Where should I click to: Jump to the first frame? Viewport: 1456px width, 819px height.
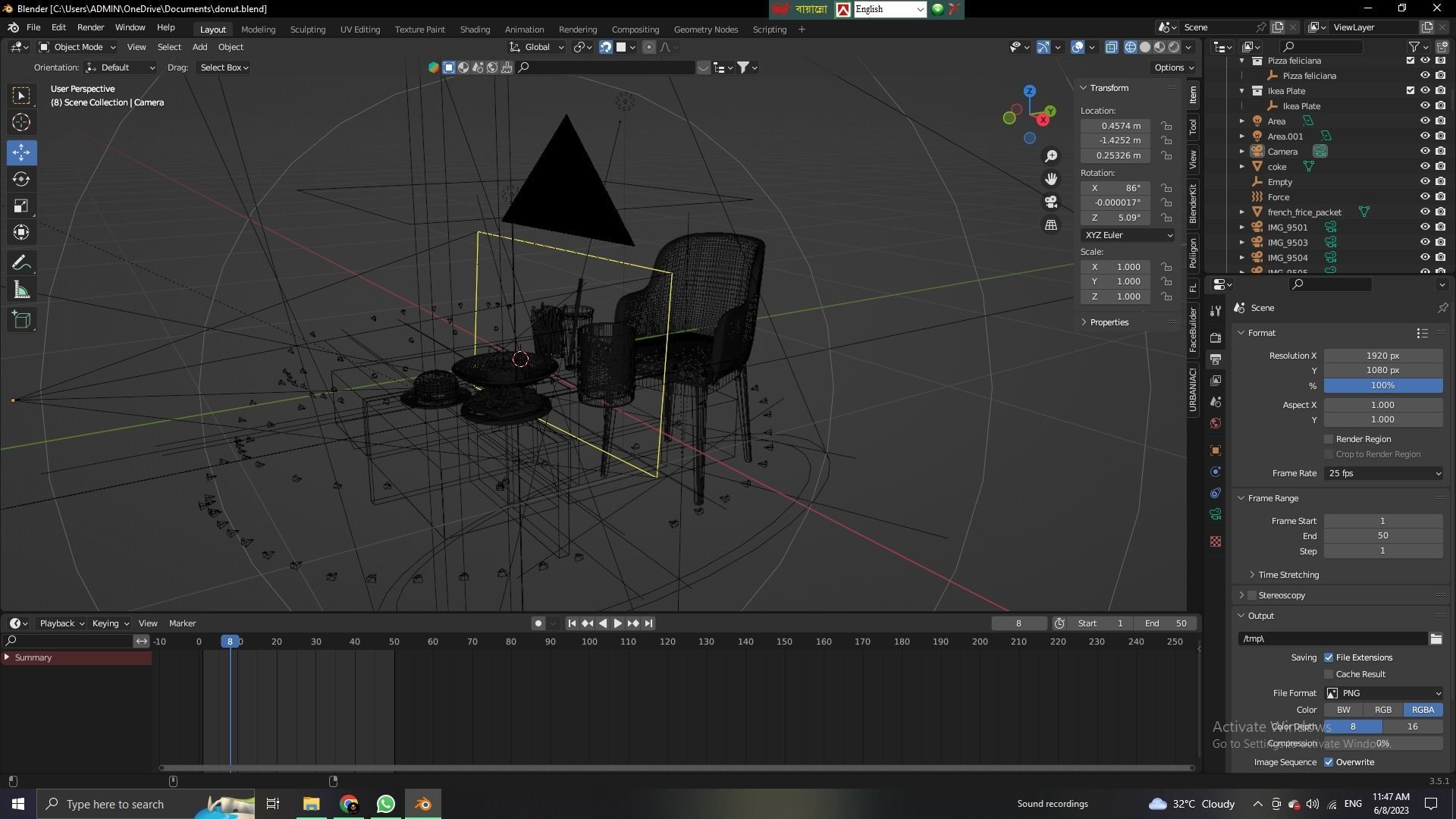pyautogui.click(x=572, y=623)
